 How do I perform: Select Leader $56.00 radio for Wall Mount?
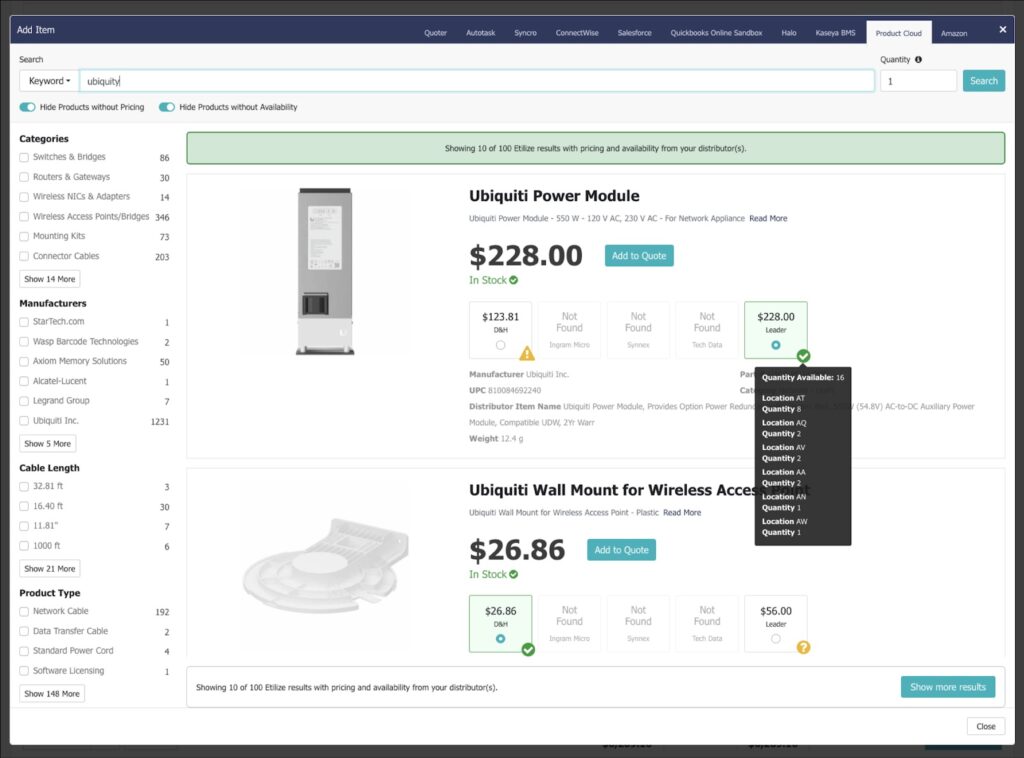click(x=776, y=639)
